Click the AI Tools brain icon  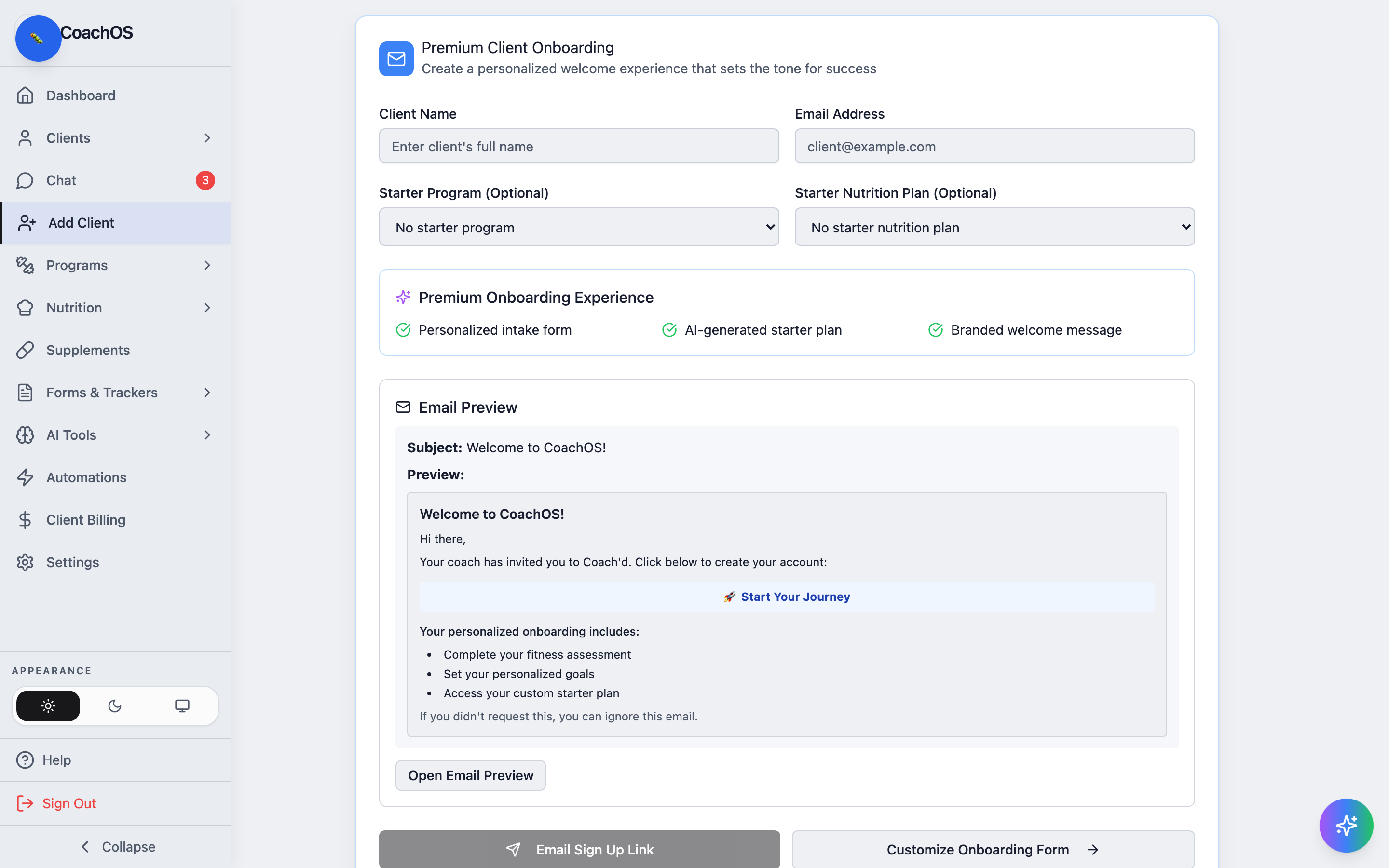tap(25, 435)
